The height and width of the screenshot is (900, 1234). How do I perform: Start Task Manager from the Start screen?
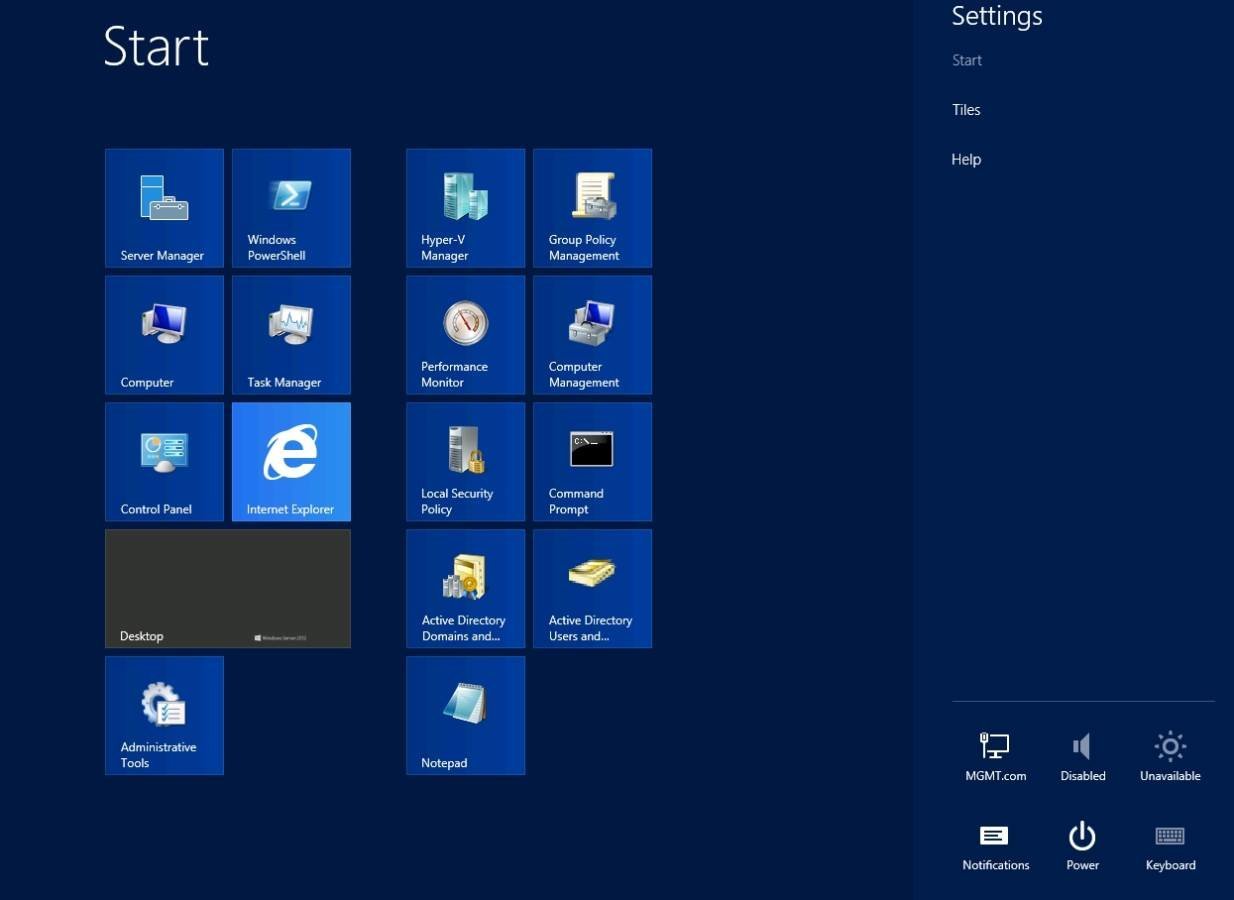point(291,335)
